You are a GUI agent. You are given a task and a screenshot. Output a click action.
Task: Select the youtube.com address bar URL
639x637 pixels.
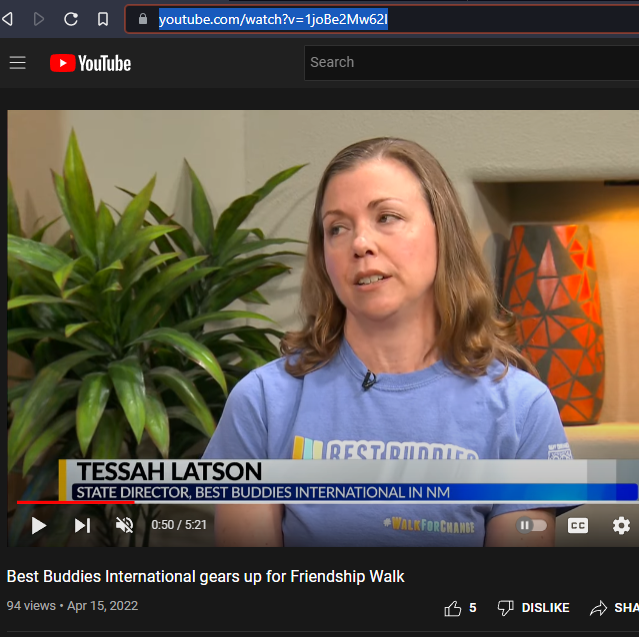click(x=273, y=19)
